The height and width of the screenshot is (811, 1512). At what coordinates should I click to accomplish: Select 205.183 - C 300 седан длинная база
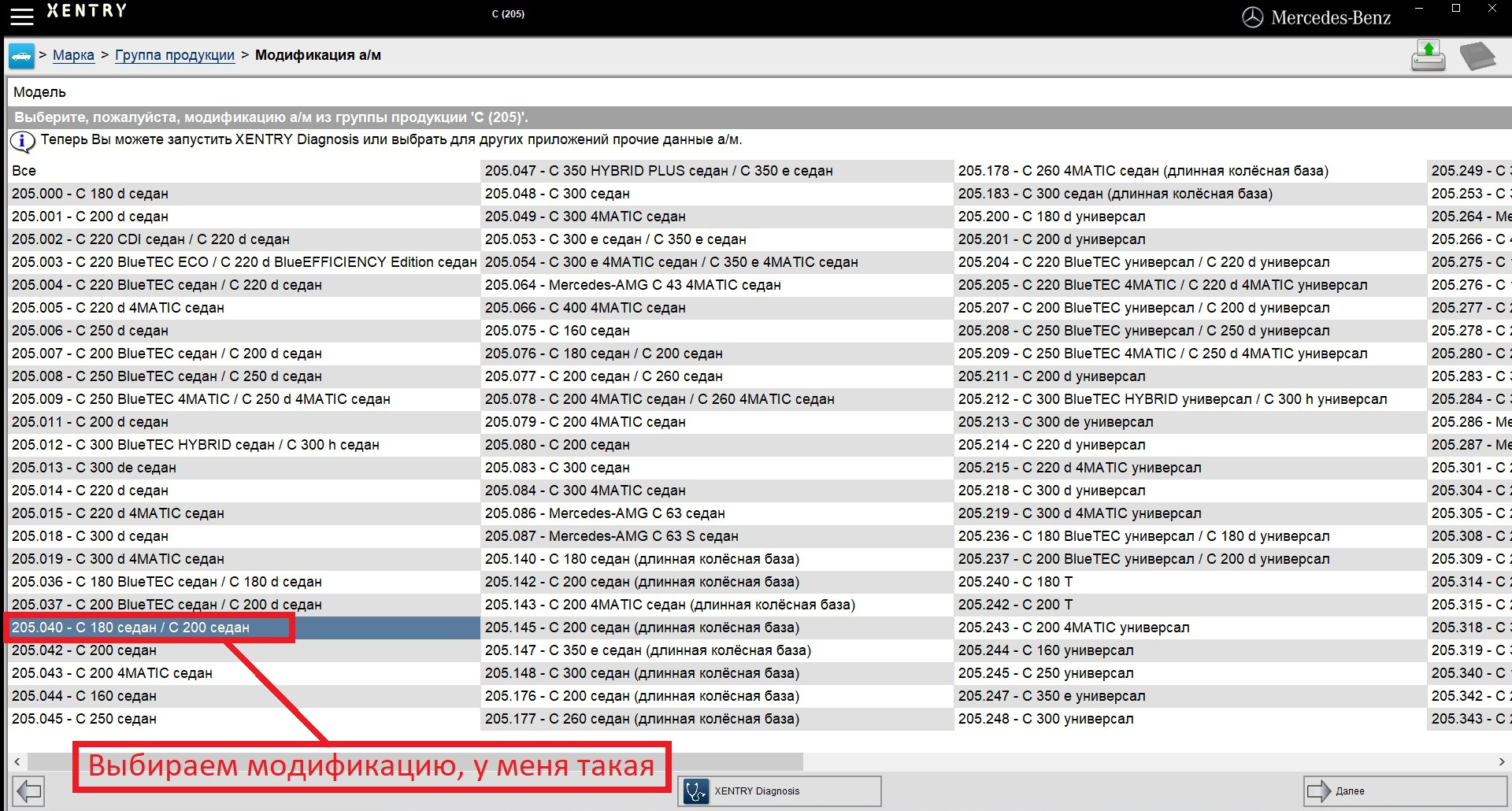pyautogui.click(x=1191, y=194)
